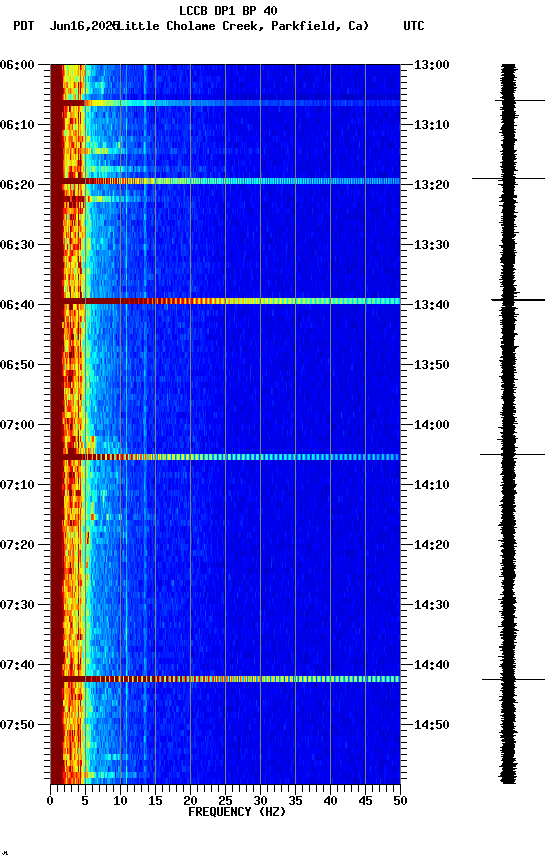Click the 20 Hz frequency tick label

[190, 801]
